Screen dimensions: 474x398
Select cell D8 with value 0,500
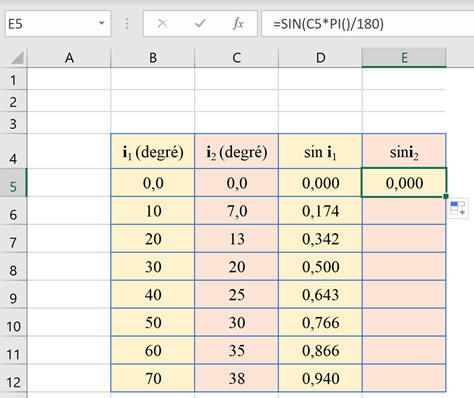(x=320, y=267)
